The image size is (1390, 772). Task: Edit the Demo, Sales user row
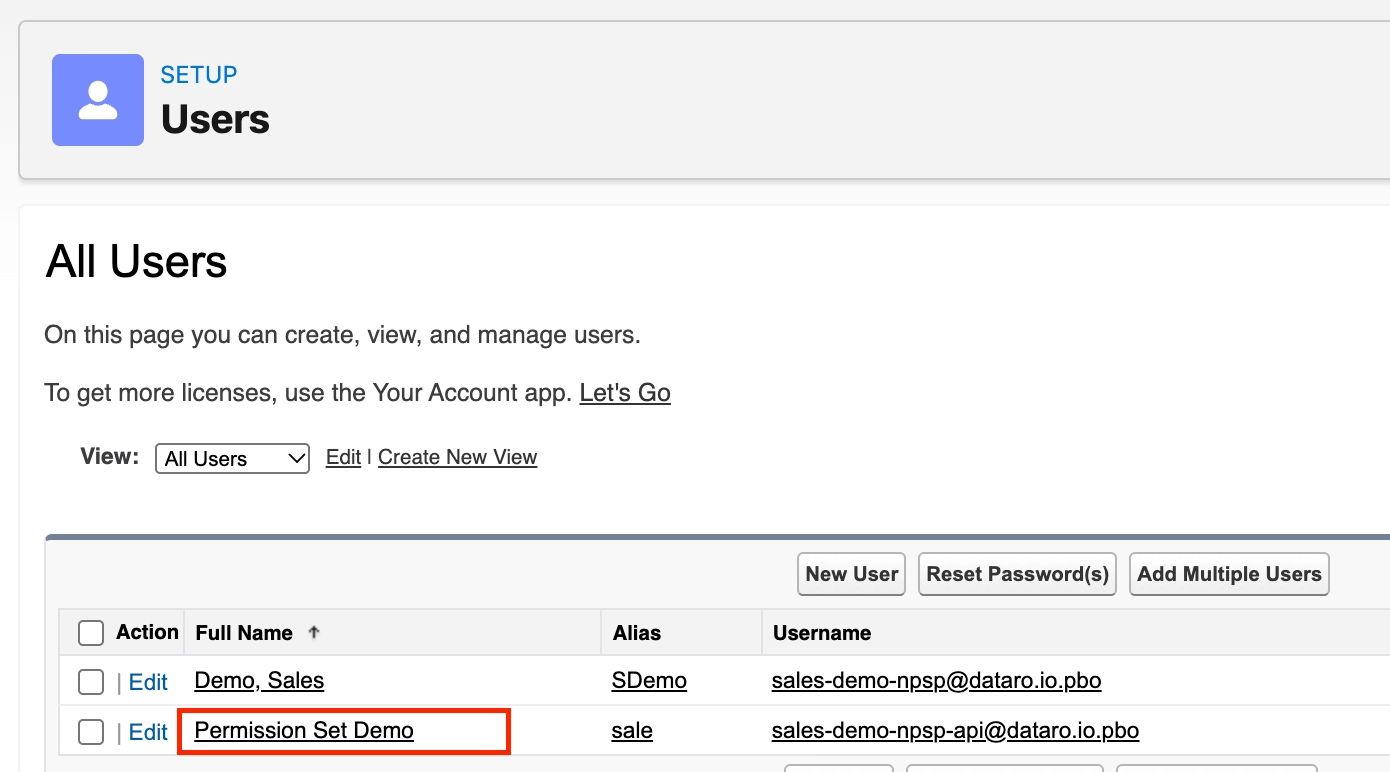tap(148, 682)
